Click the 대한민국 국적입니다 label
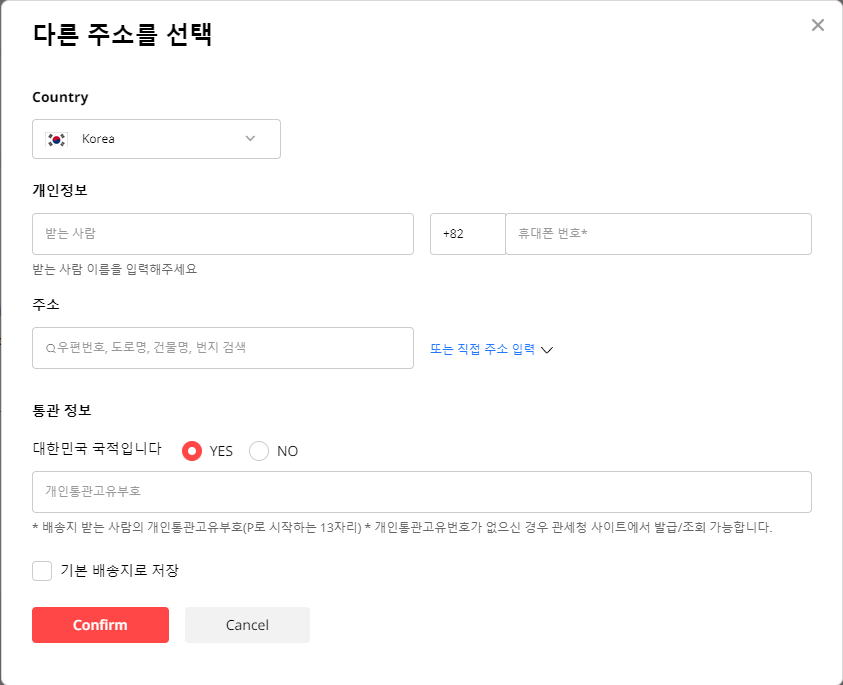This screenshot has width=843, height=685. (x=97, y=448)
